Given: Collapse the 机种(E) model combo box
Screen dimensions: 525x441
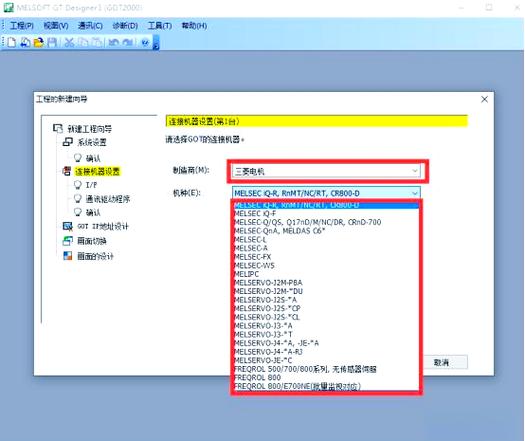Looking at the screenshot, I should pos(415,193).
